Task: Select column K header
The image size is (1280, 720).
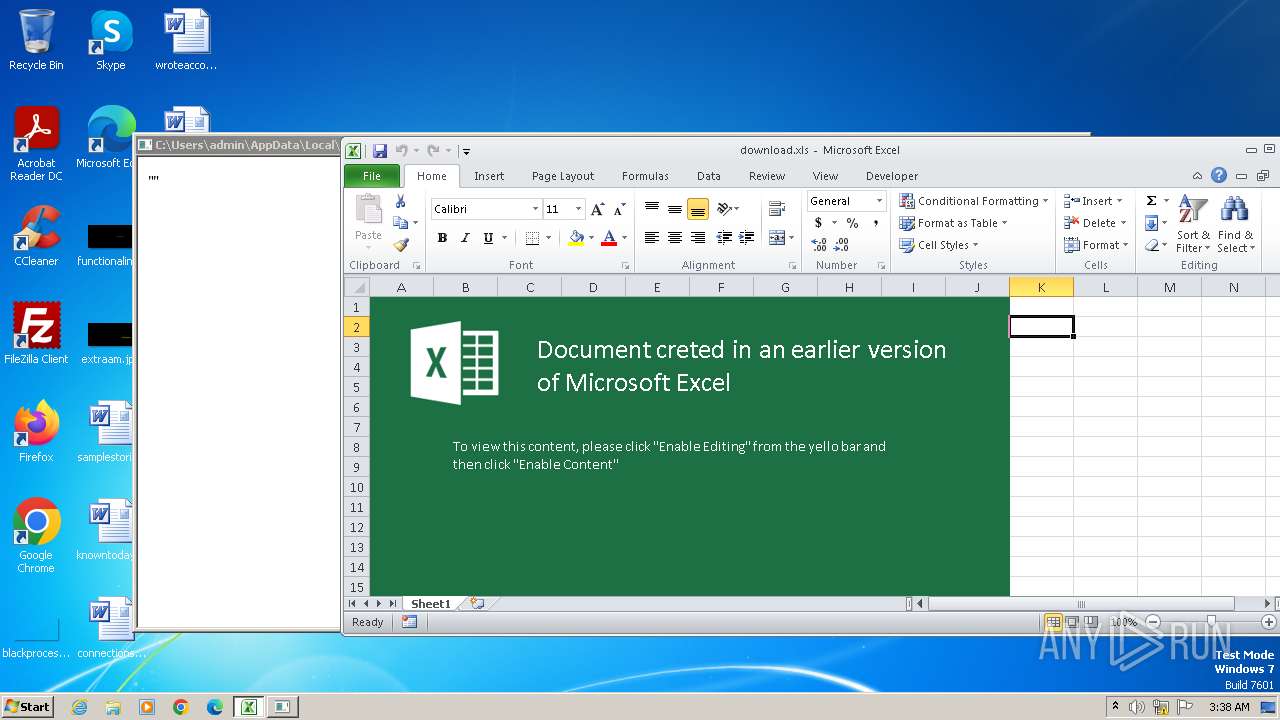Action: coord(1041,287)
